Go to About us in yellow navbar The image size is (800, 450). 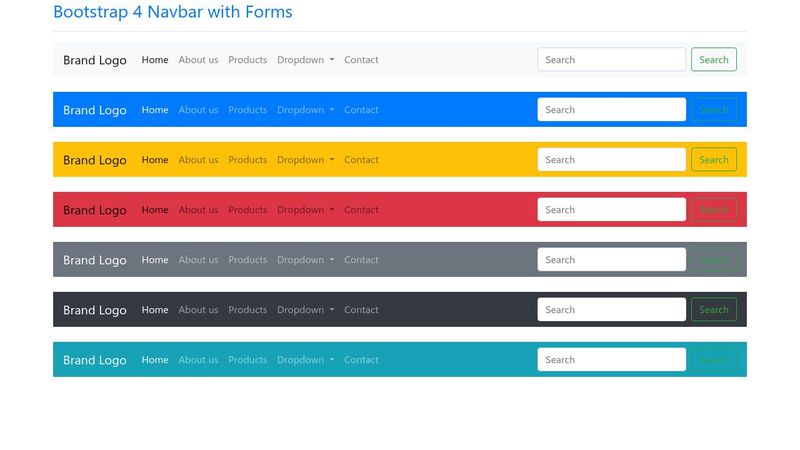[x=198, y=160]
